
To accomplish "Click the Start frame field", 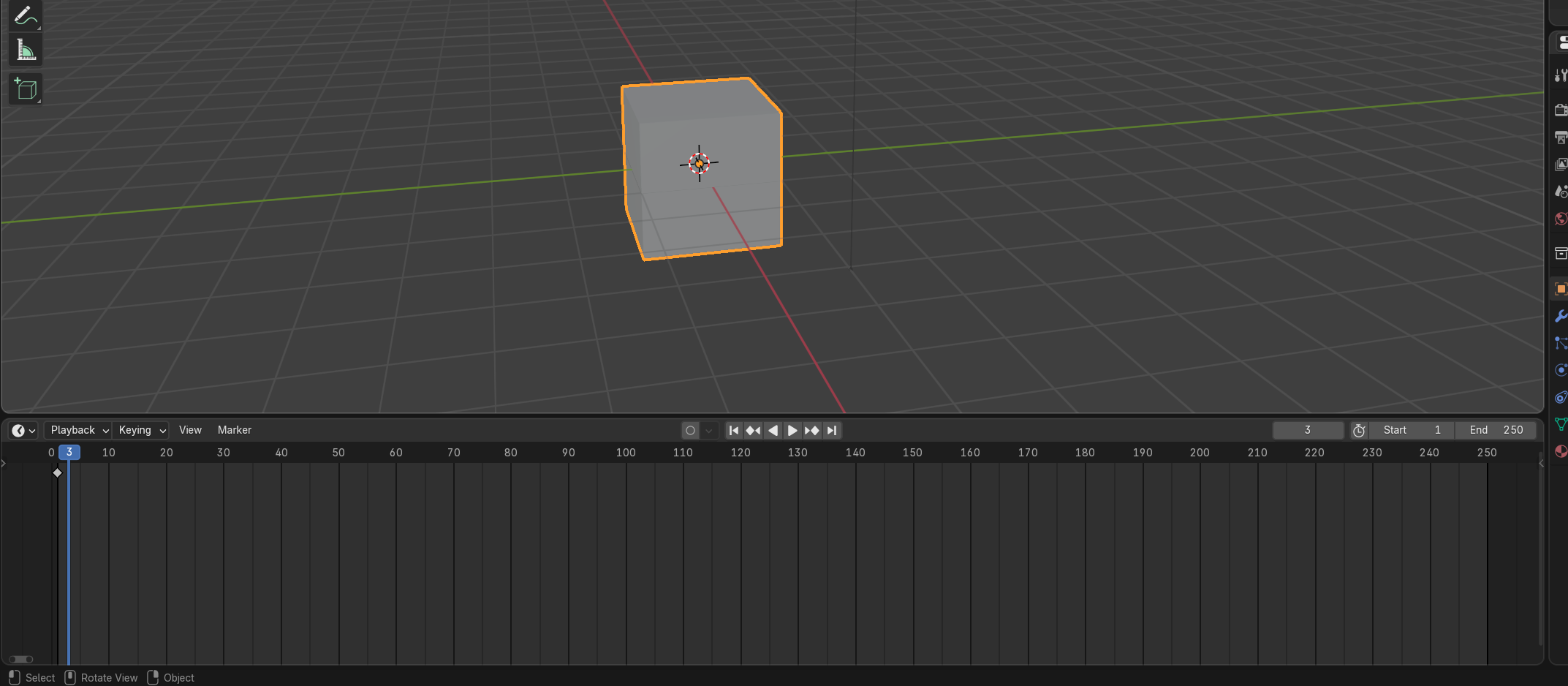I will [1412, 430].
